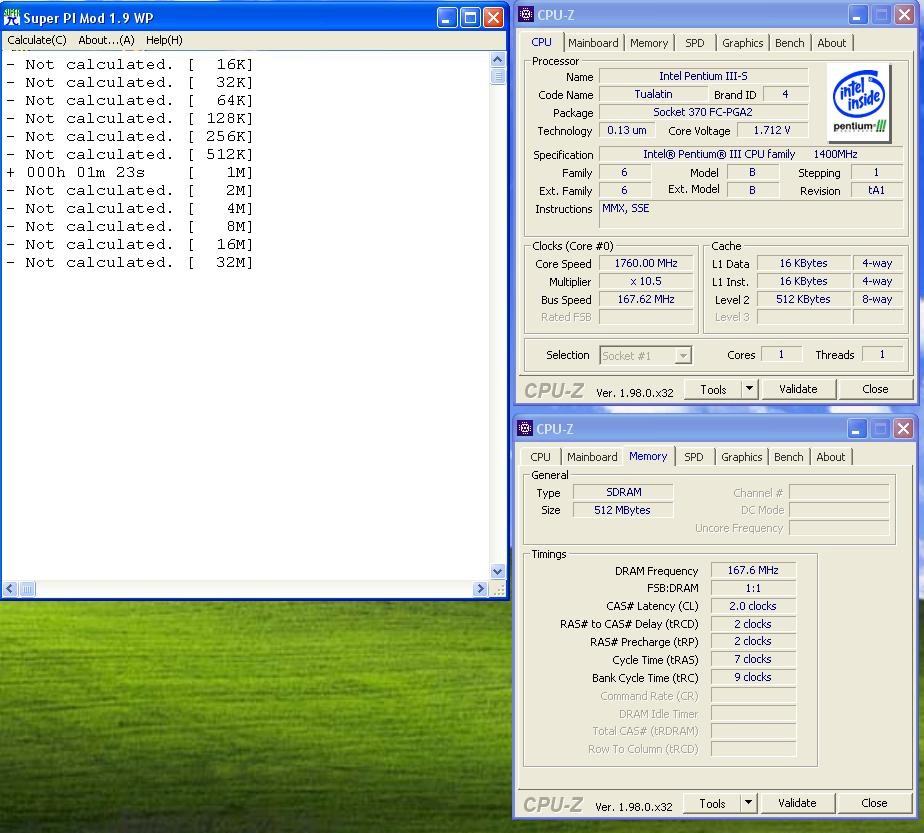The image size is (924, 833).
Task: Select Memory tab in bottom CPU-Z window
Action: pos(648,457)
